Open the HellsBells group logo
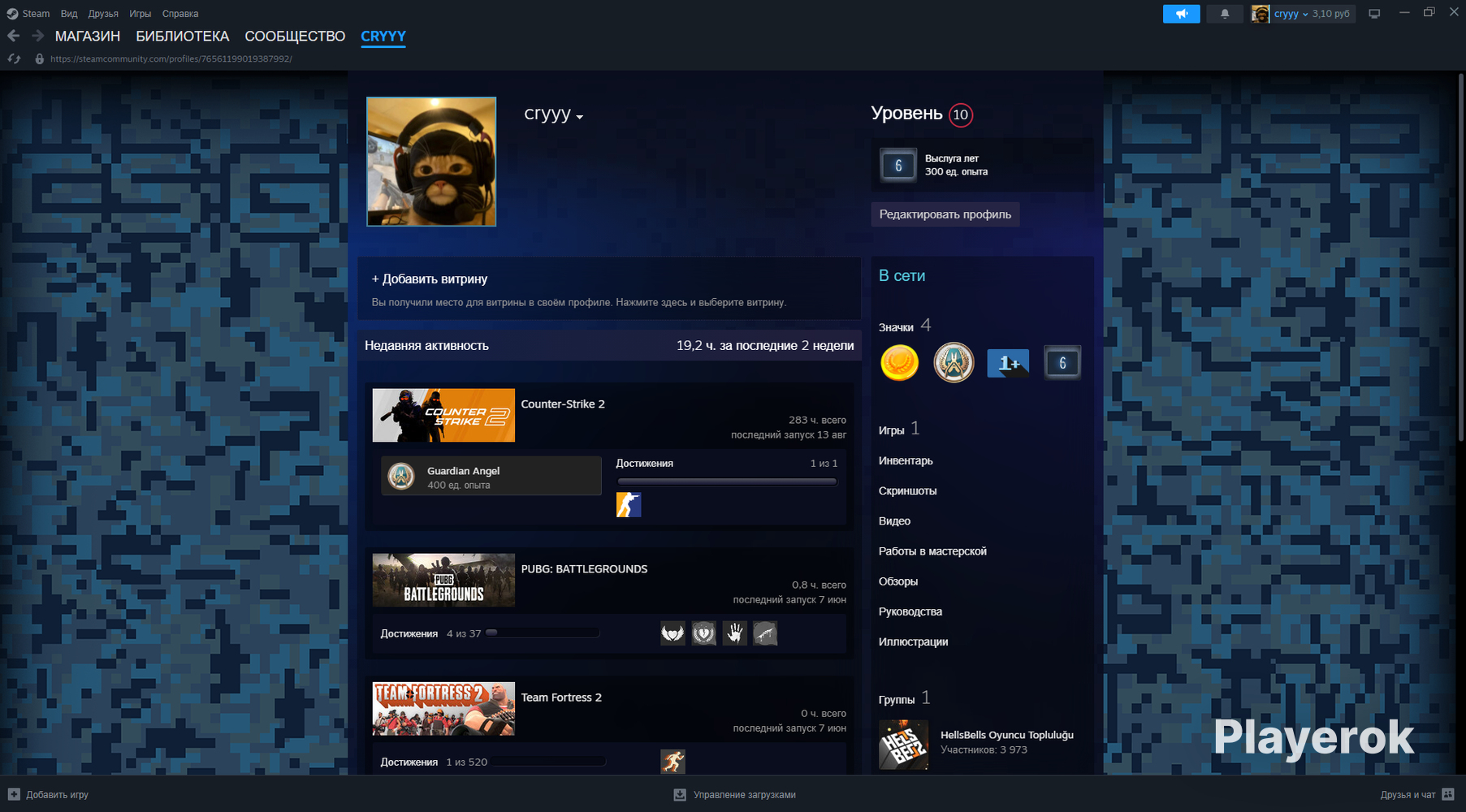The width and height of the screenshot is (1466, 812). [x=904, y=745]
